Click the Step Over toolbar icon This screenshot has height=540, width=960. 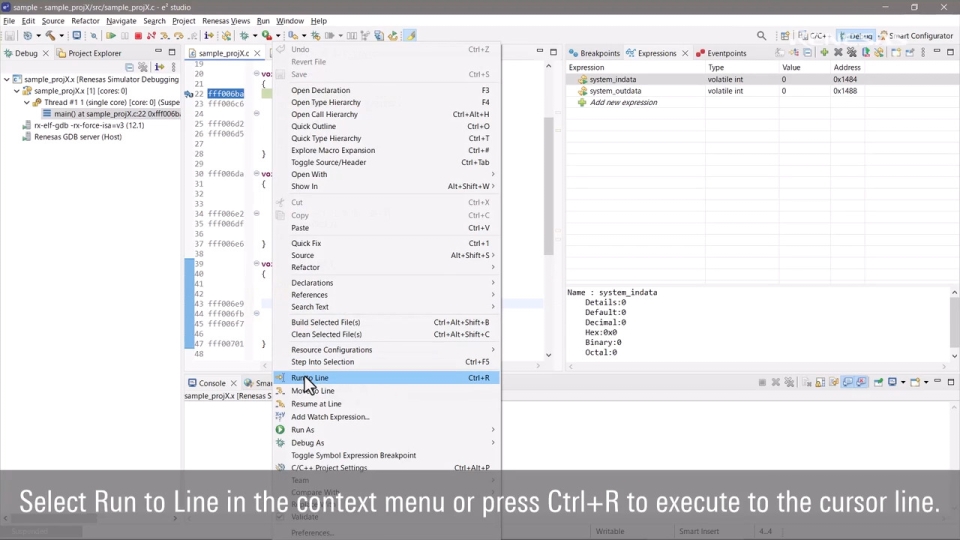pos(179,36)
